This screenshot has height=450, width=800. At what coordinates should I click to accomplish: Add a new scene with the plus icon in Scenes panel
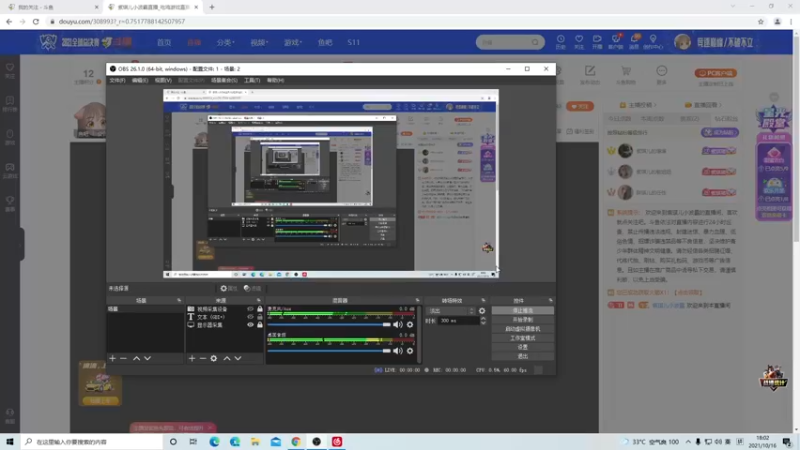pyautogui.click(x=112, y=359)
